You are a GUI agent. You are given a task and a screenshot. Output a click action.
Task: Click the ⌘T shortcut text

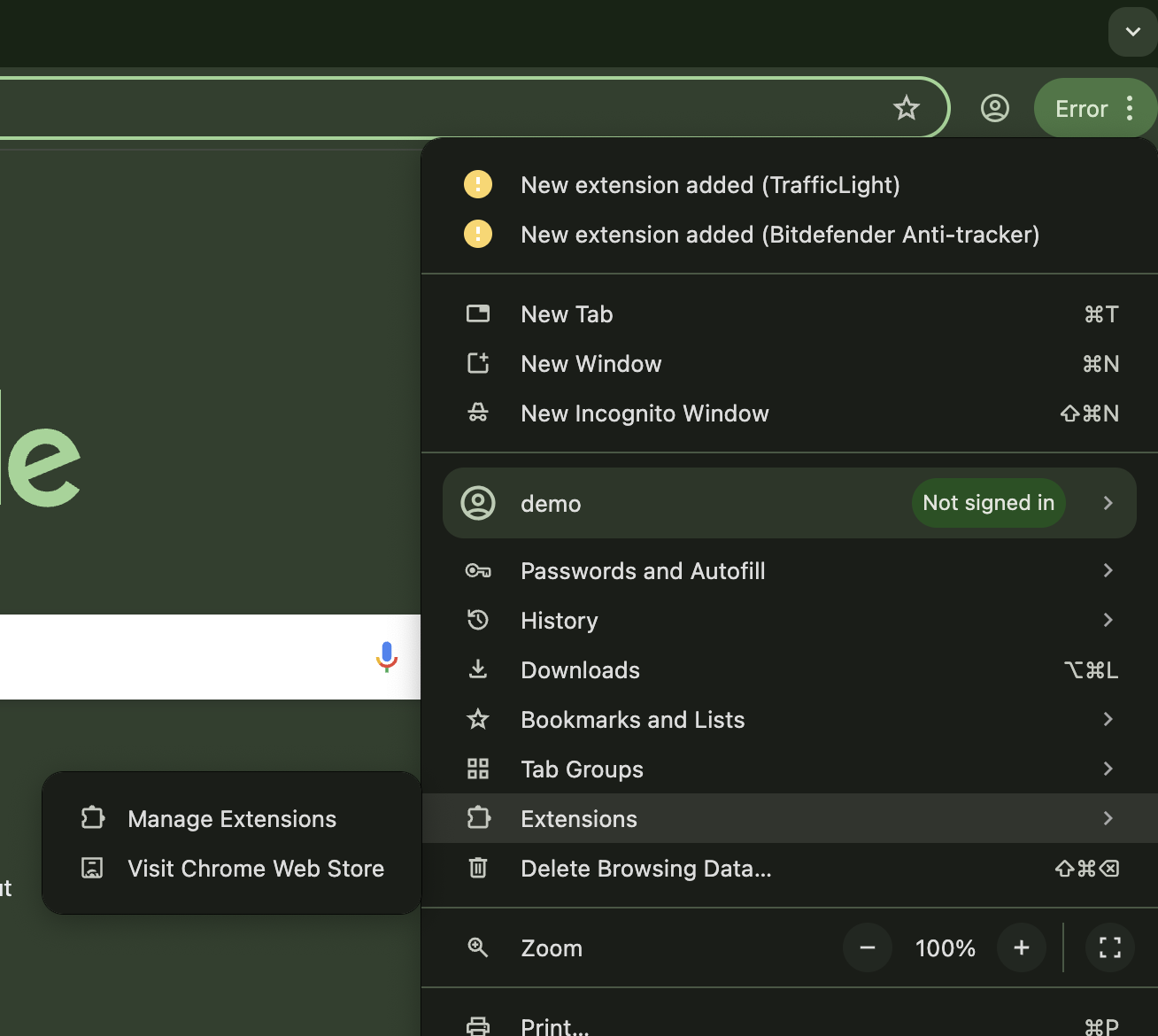coord(1101,314)
